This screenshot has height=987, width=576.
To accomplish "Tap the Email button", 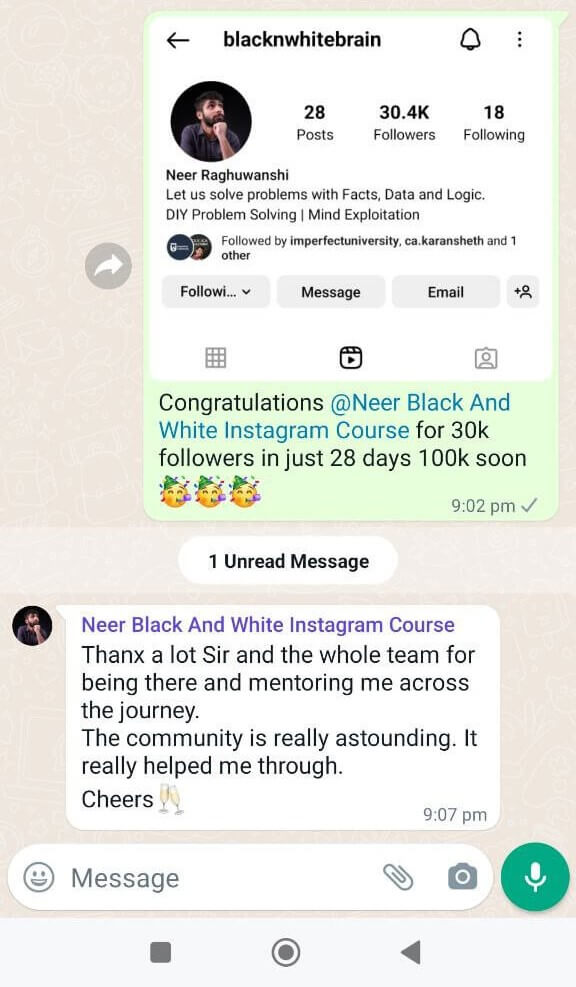I will [446, 292].
